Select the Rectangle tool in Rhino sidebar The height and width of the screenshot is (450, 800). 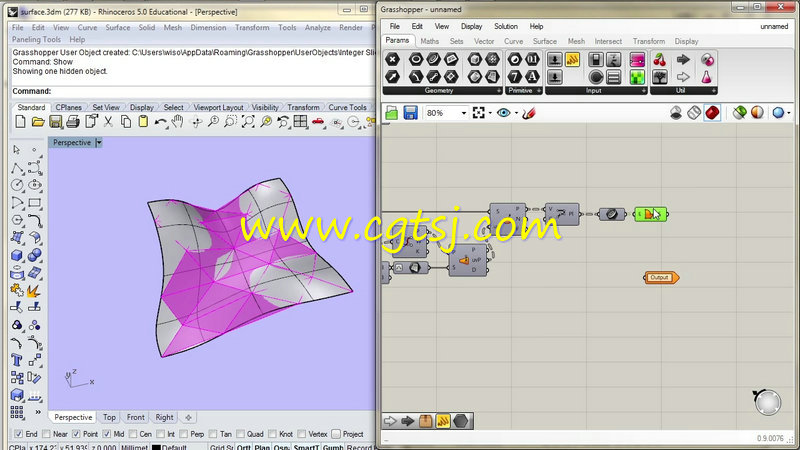pos(35,203)
